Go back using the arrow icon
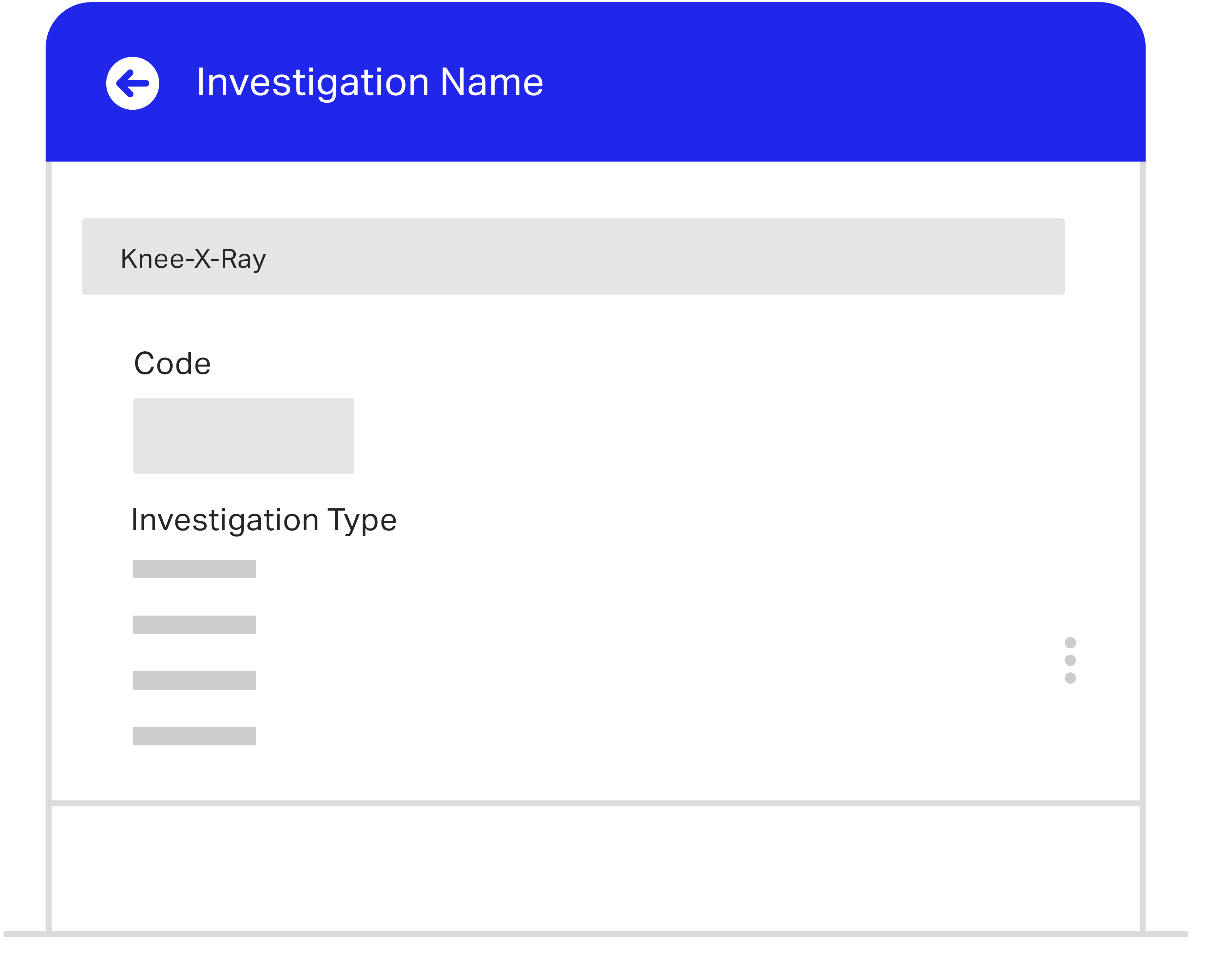 (133, 83)
